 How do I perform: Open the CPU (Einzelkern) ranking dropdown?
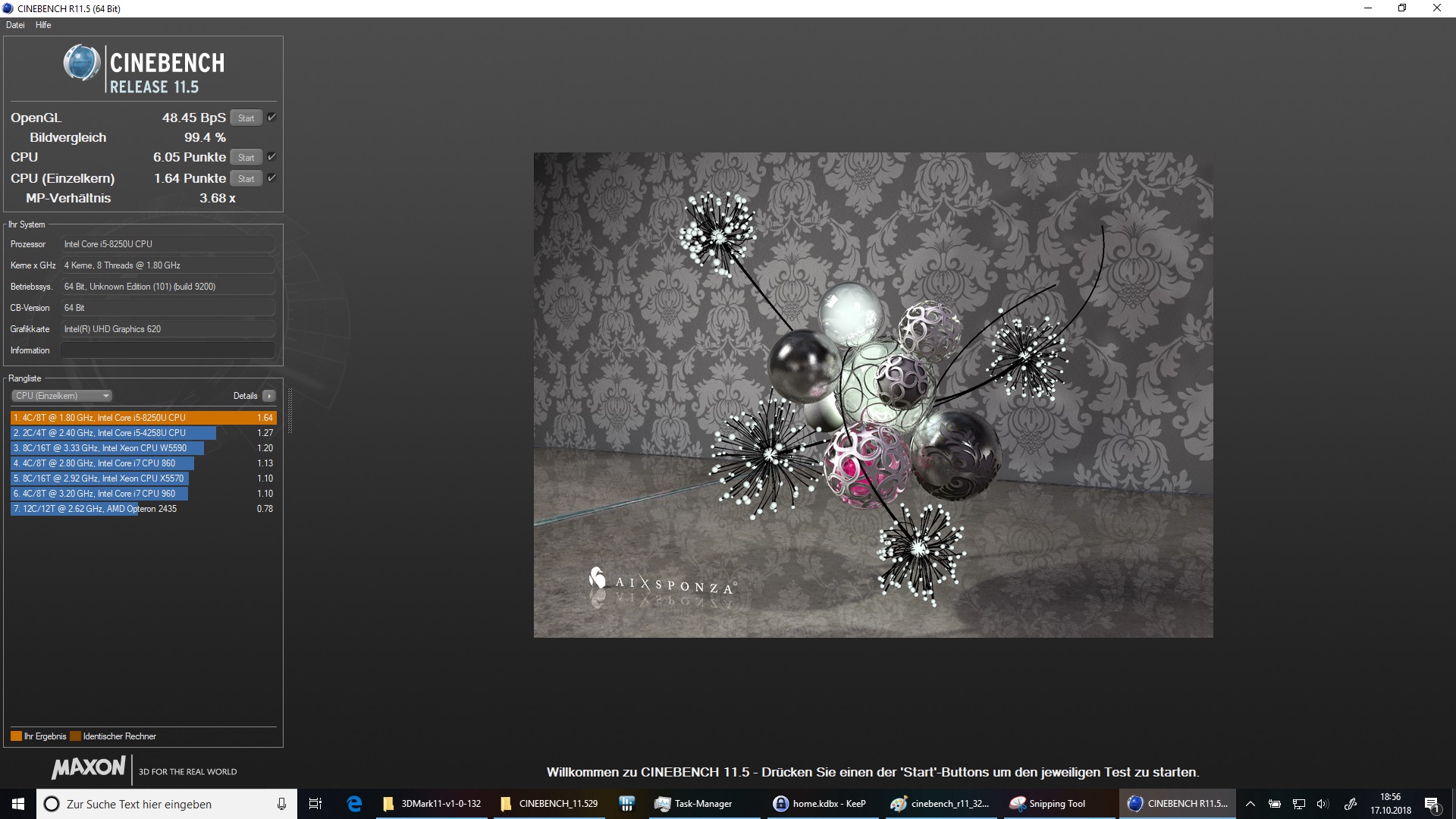click(62, 396)
